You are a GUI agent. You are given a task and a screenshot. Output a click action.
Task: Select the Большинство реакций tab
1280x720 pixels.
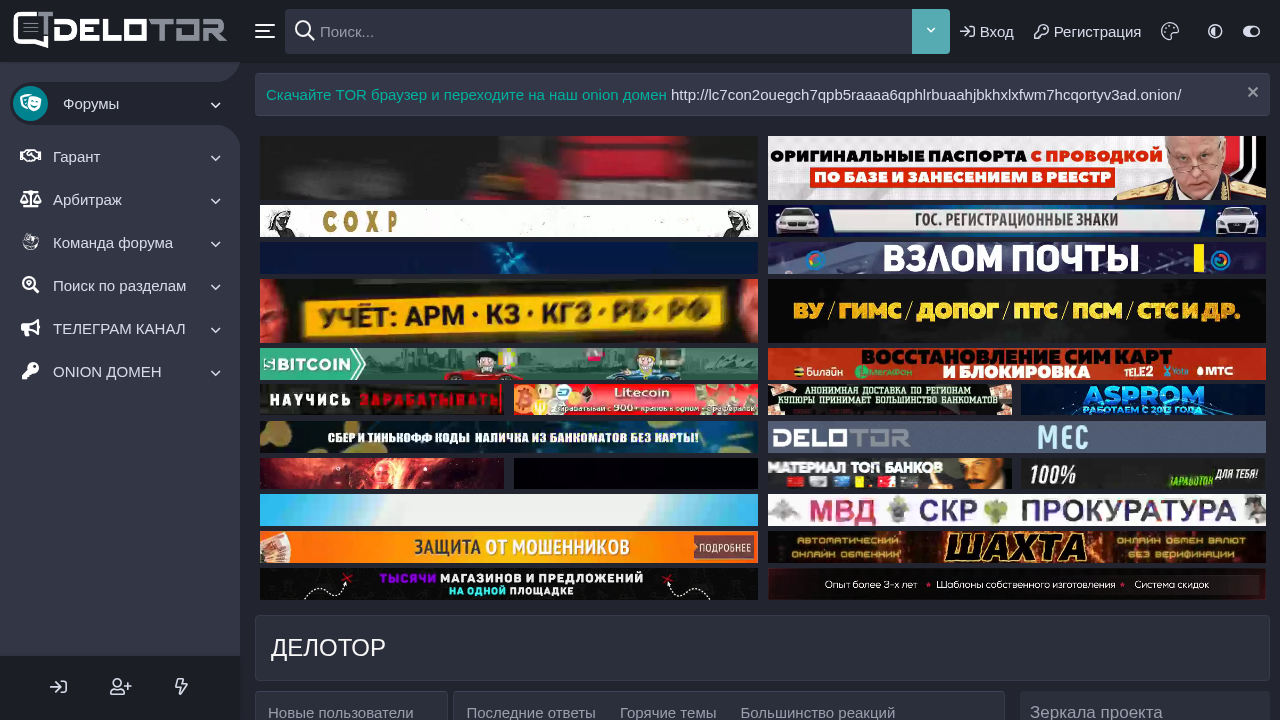coord(818,712)
